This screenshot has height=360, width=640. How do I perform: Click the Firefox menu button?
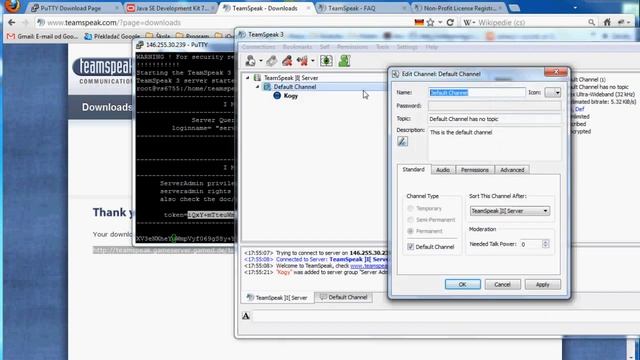pos(12,6)
